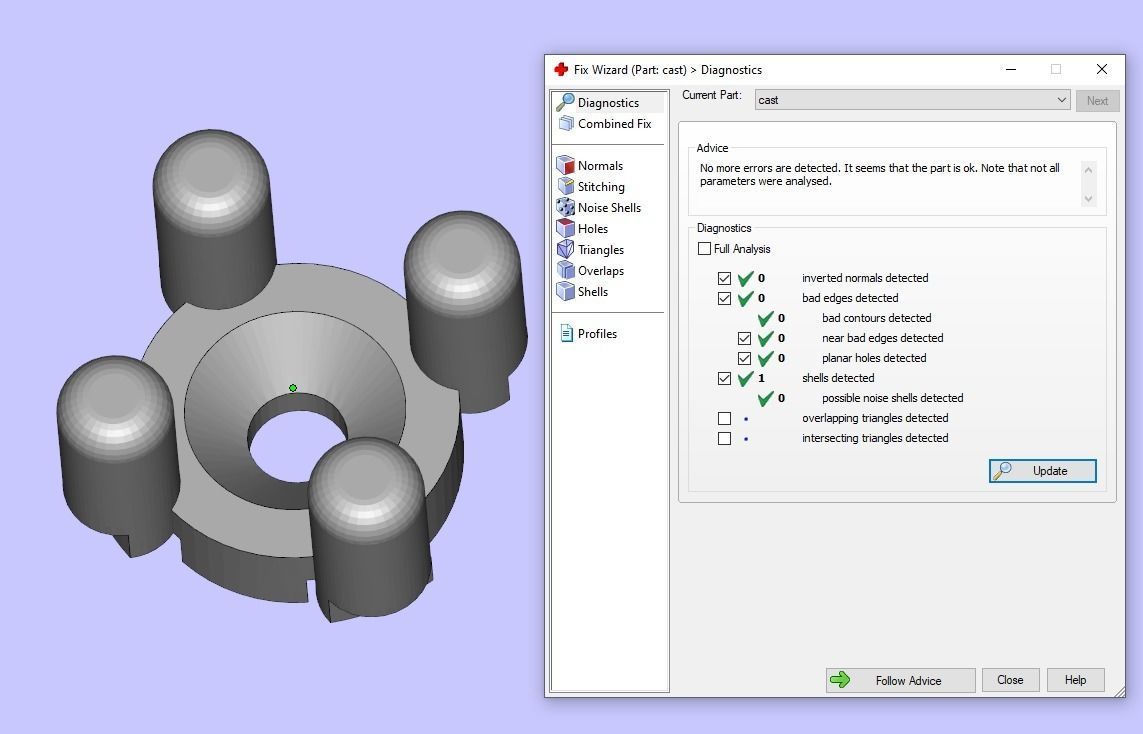This screenshot has height=734, width=1143.
Task: Click the Noise Shells text label
Action: pos(609,208)
